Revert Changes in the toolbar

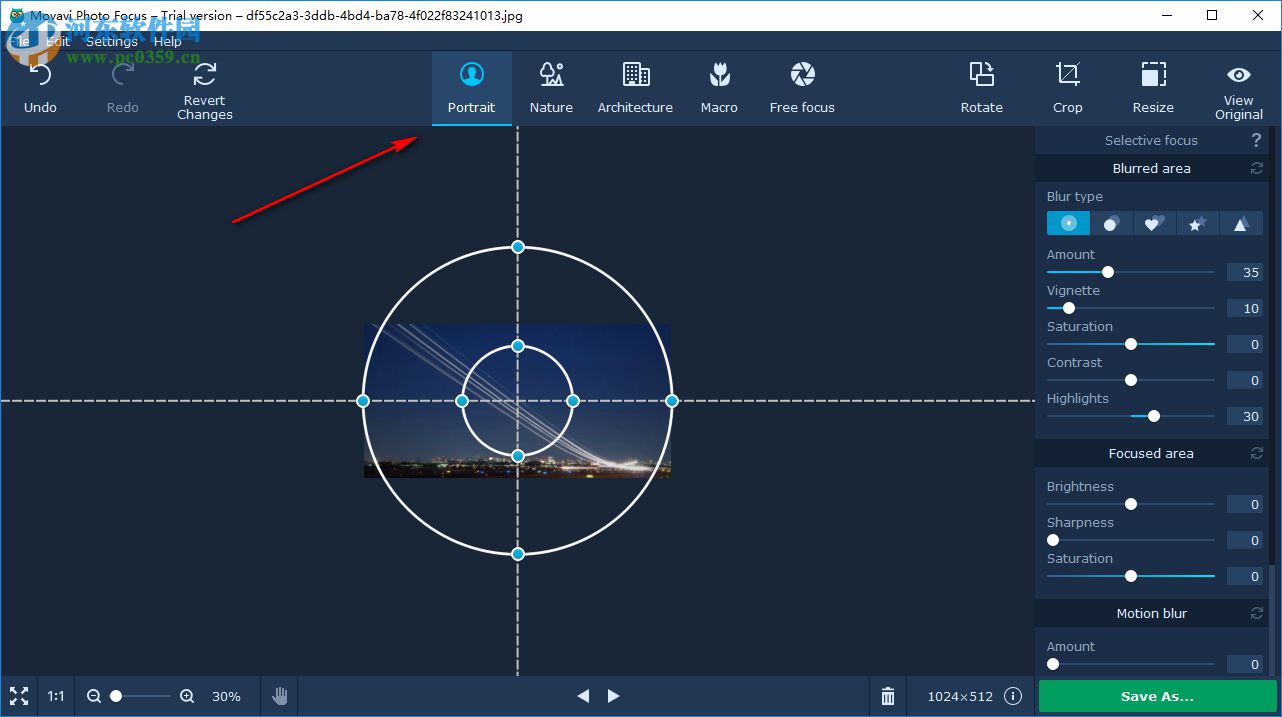(x=205, y=90)
